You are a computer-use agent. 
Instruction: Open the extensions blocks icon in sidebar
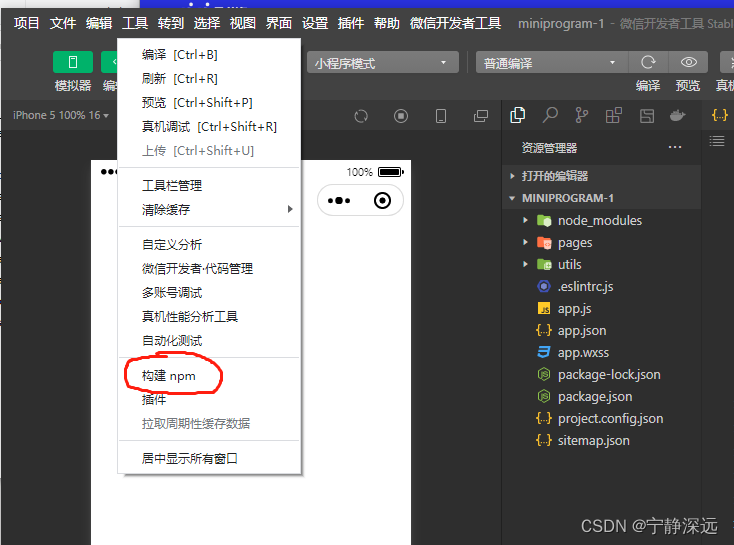[614, 115]
